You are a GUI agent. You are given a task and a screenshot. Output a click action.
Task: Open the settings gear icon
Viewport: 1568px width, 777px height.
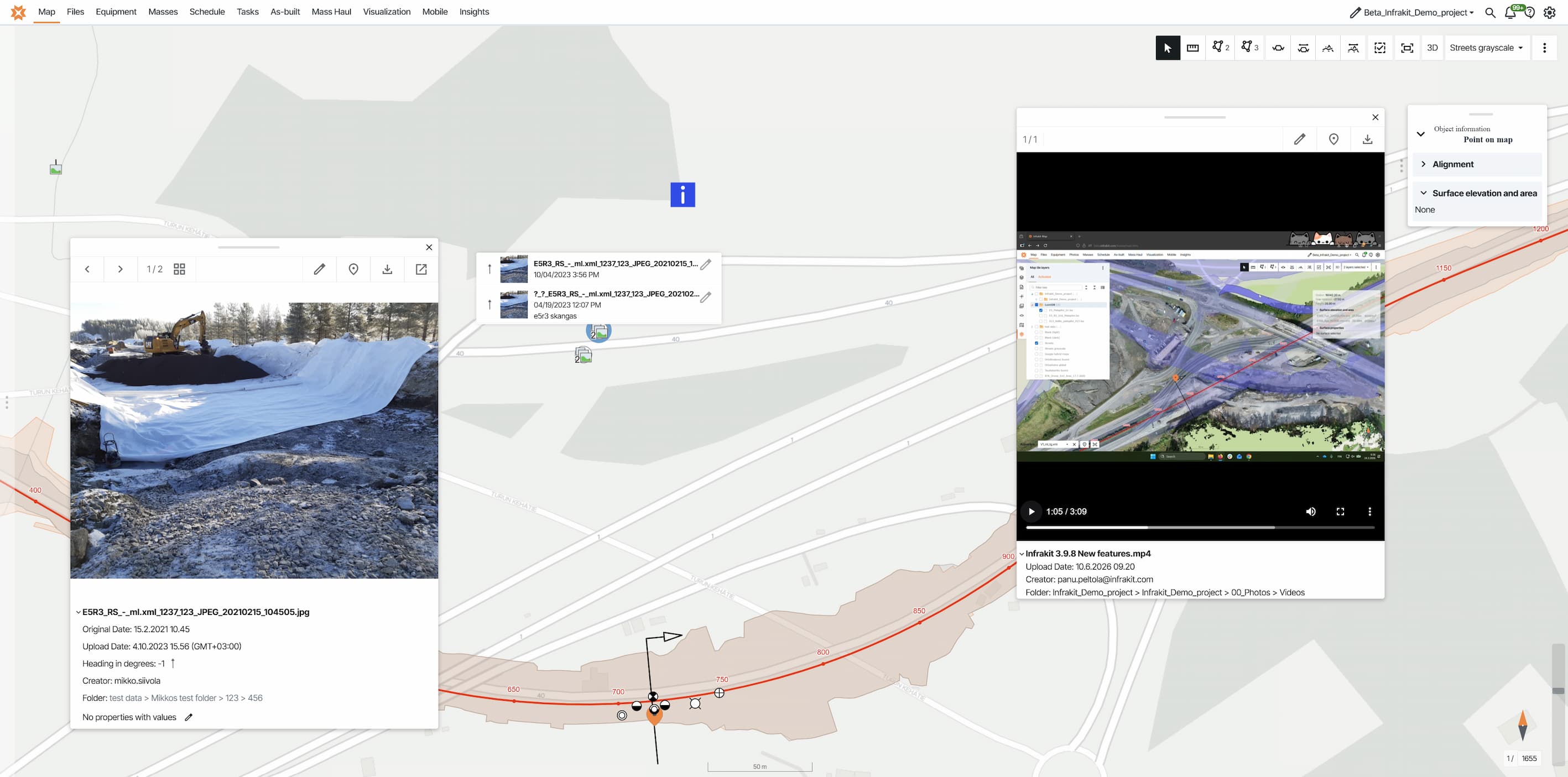[1550, 12]
